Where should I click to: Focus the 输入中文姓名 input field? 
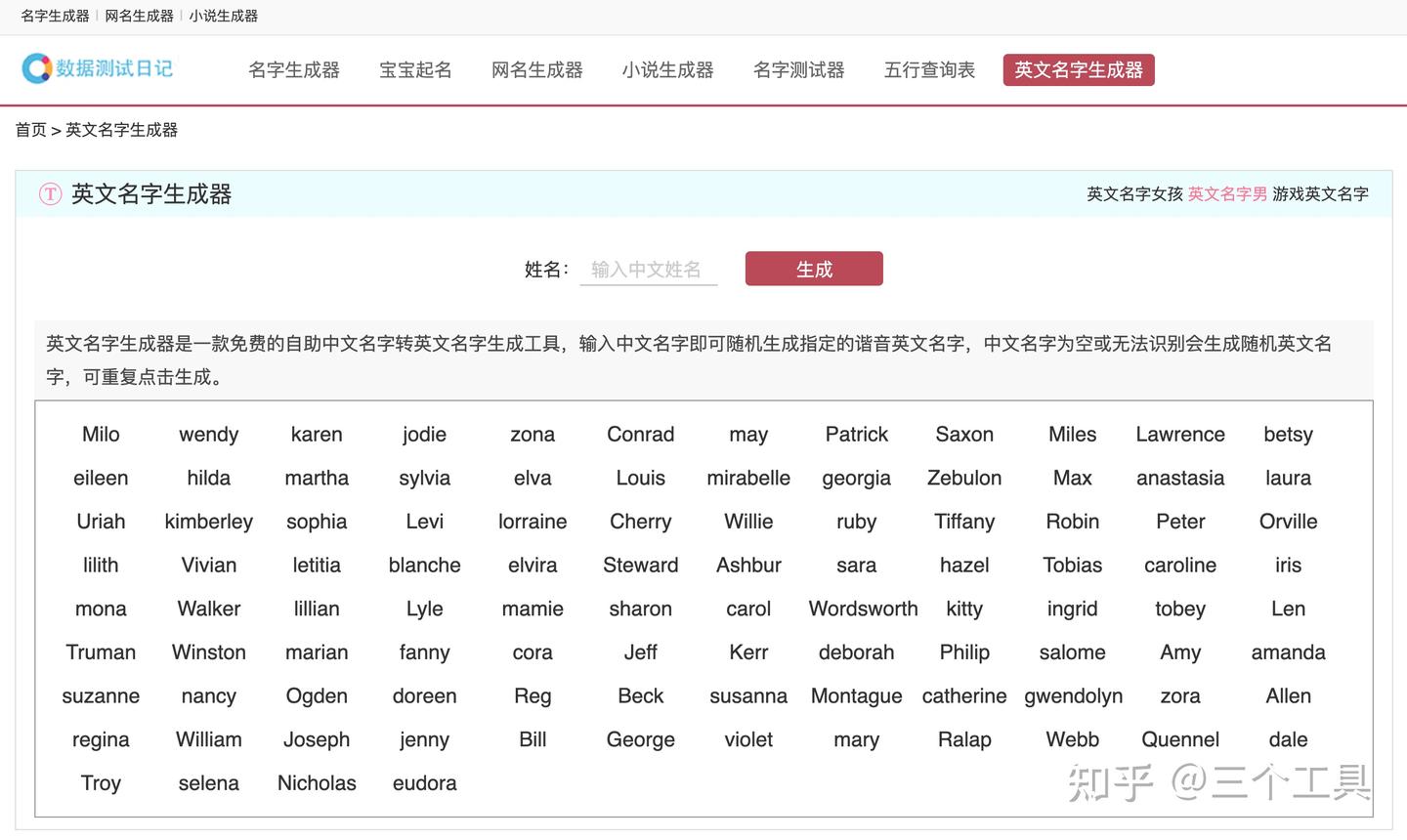point(649,270)
